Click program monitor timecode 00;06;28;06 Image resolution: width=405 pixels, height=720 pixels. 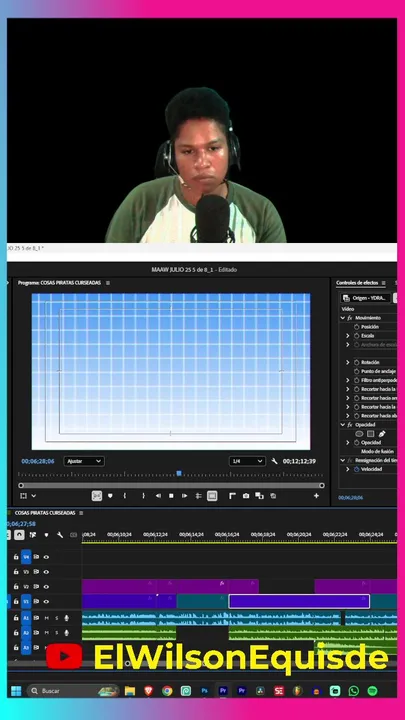tap(38, 461)
